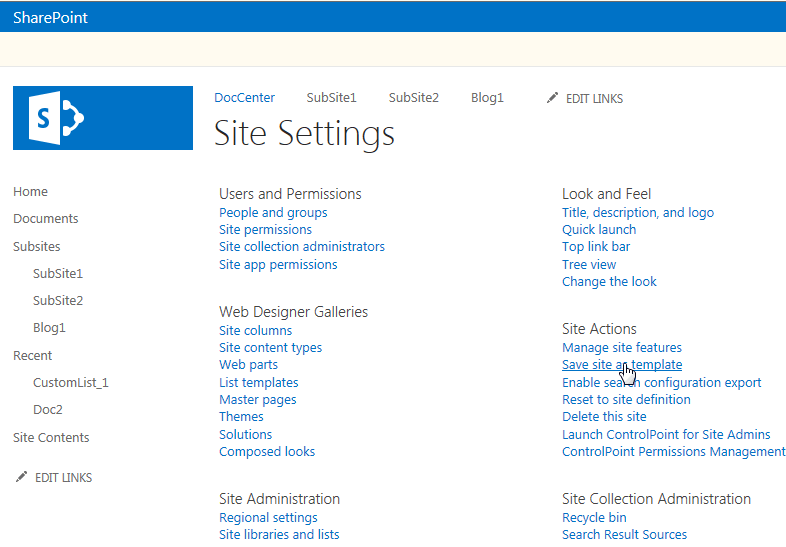Open Regional settings link
This screenshot has height=547, width=786.
tap(268, 518)
